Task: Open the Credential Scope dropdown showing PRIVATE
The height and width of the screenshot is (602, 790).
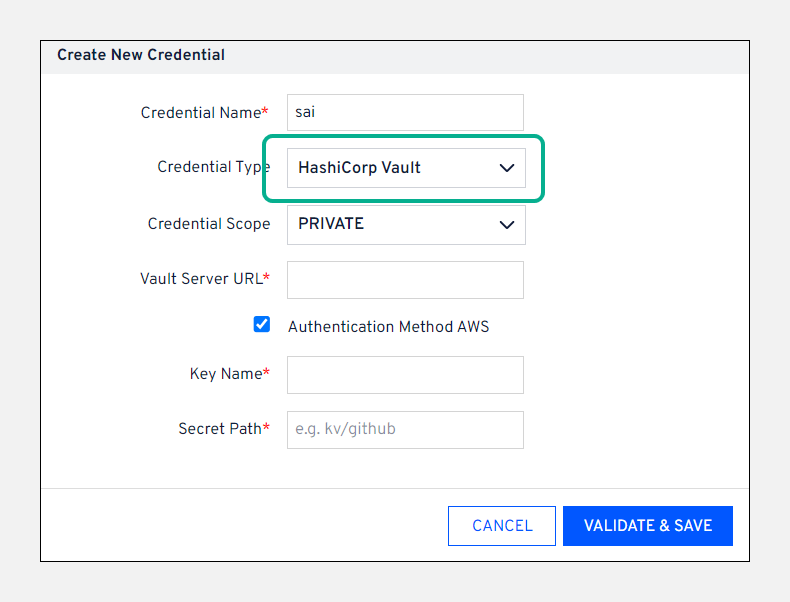Action: [406, 225]
